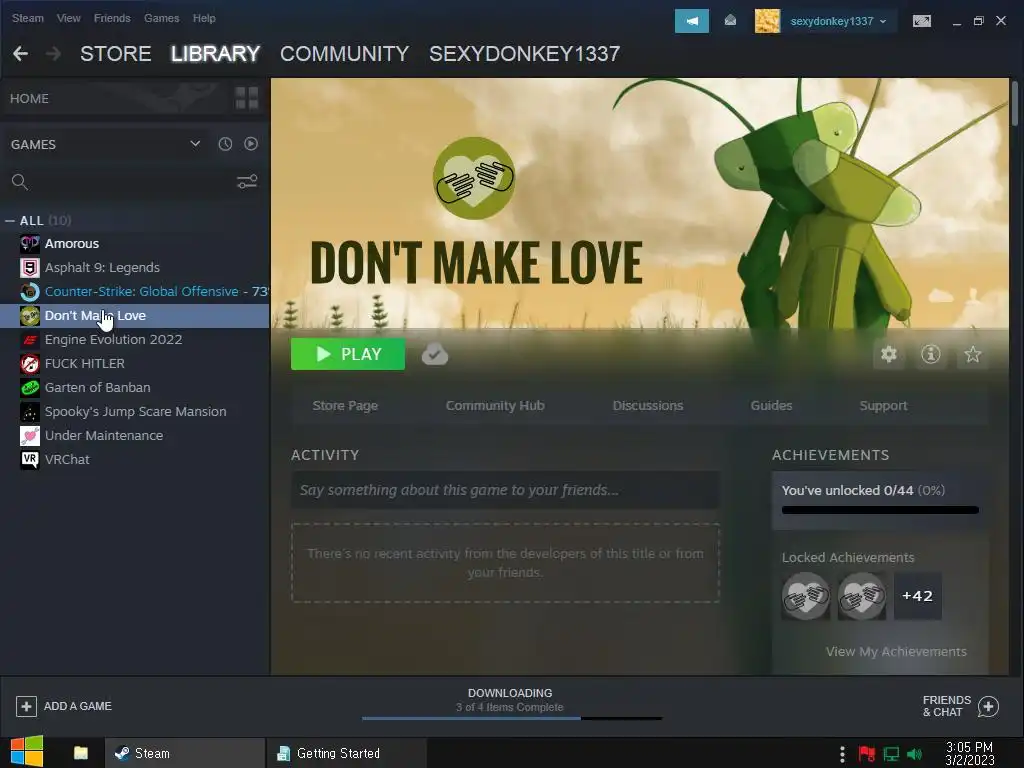Image resolution: width=1024 pixels, height=768 pixels.
Task: Open the Games menu
Action: click(161, 18)
